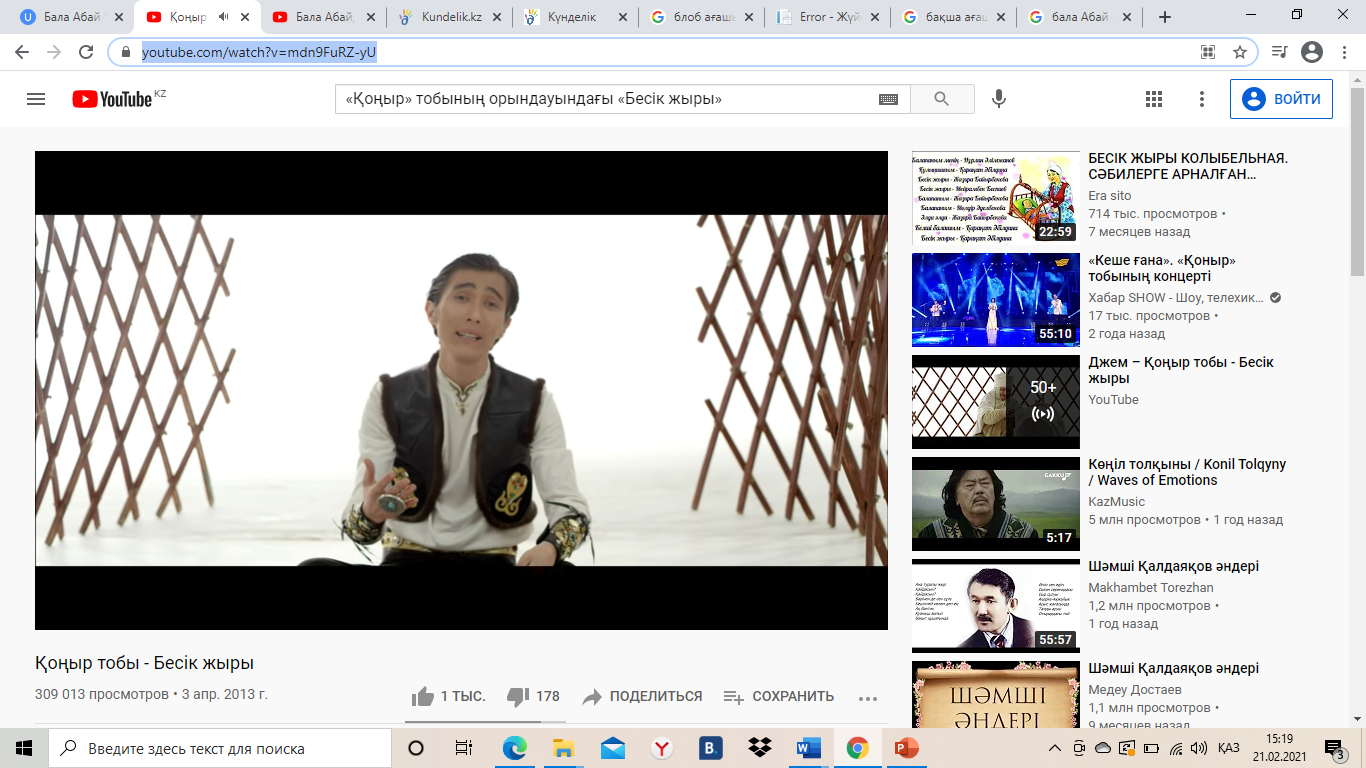Screen dimensions: 1366x768
Task: Switch to the бақша ағаш Google tab
Action: click(954, 17)
